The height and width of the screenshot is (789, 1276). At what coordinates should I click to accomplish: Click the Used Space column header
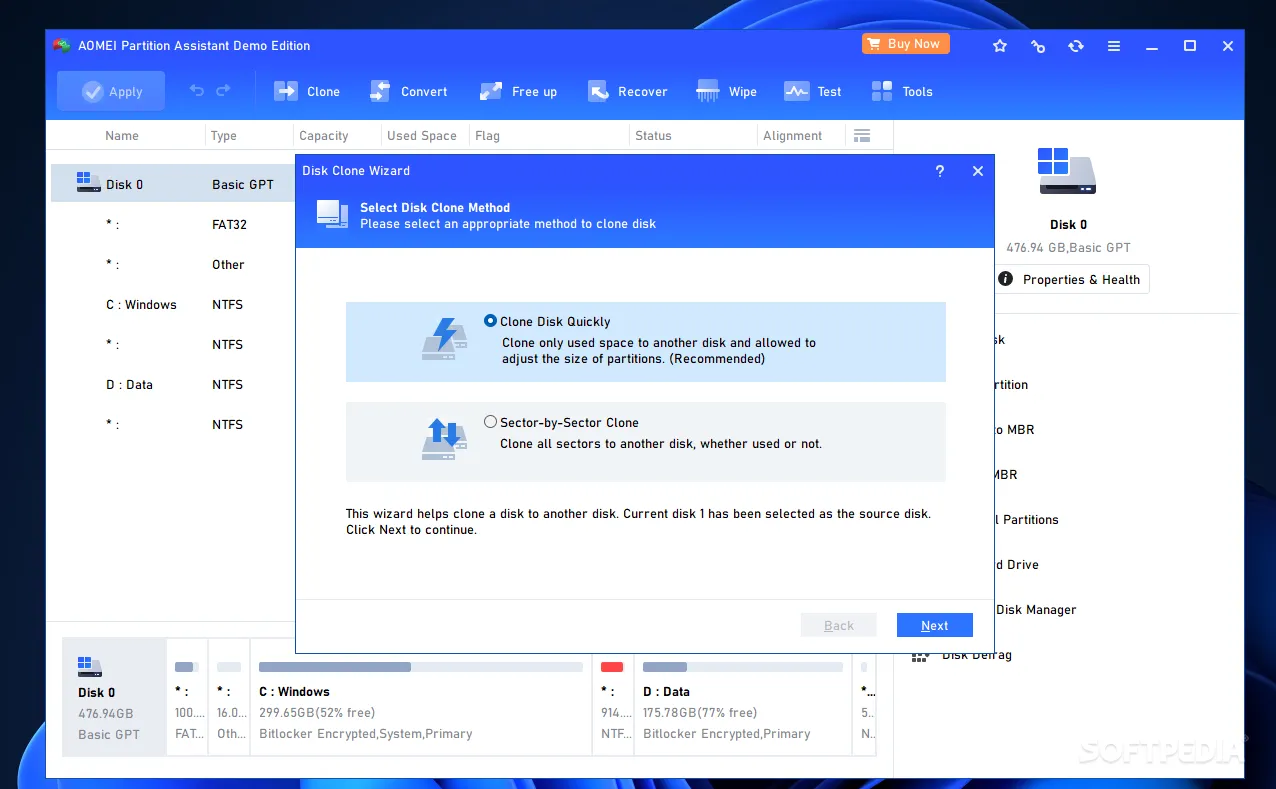(421, 136)
